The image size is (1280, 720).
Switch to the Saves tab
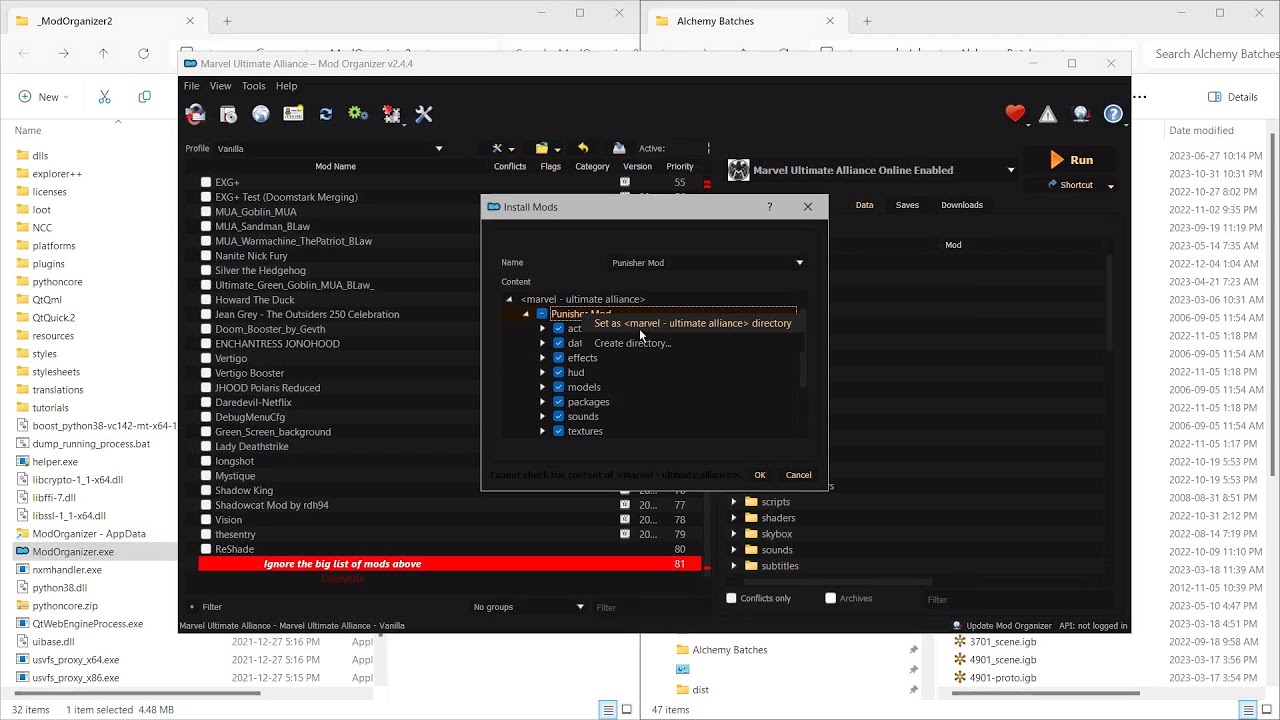[907, 205]
